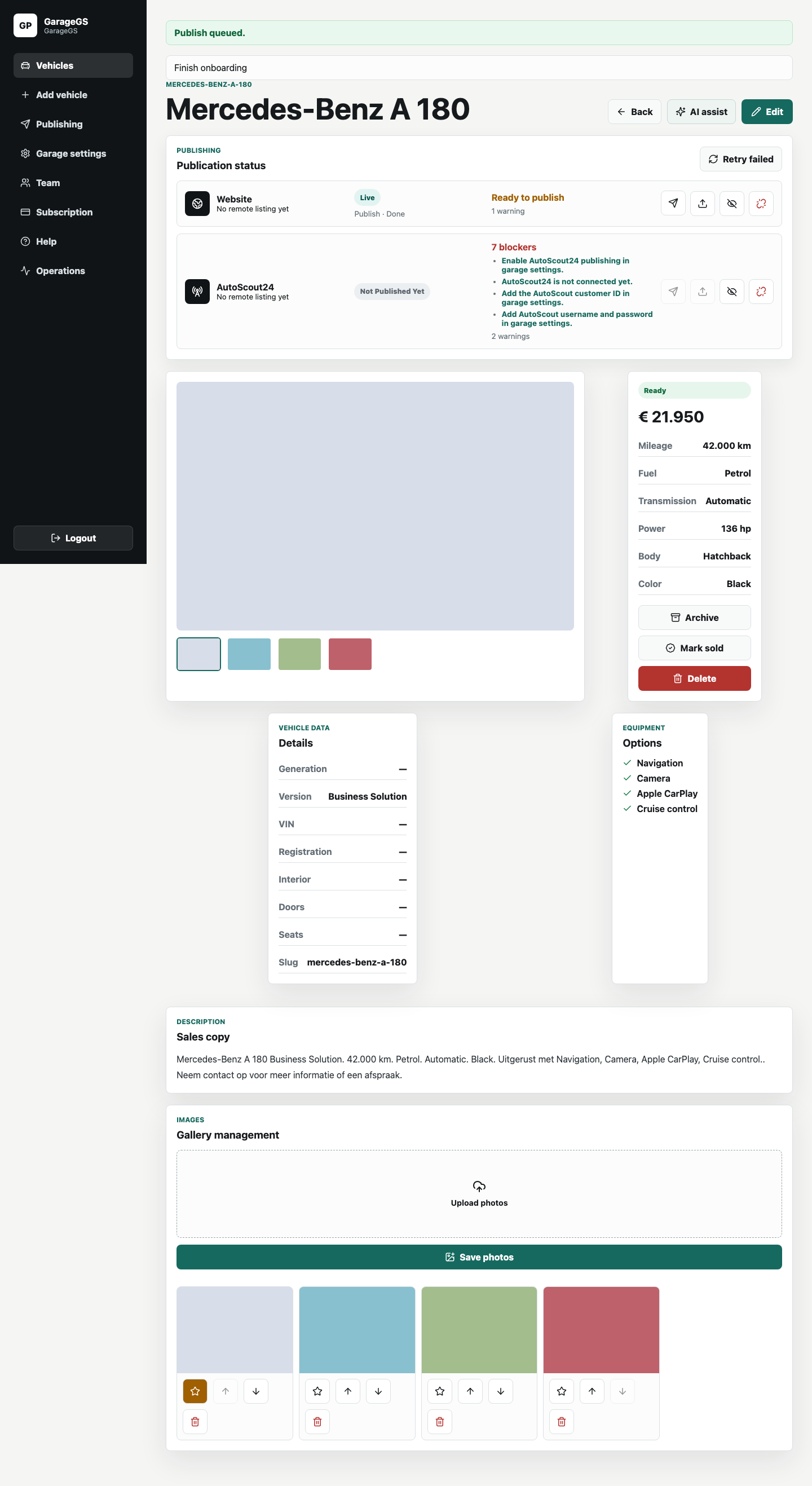This screenshot has height=1486, width=812.
Task: Click the cloud upload icon in Gallery management
Action: click(x=479, y=1186)
